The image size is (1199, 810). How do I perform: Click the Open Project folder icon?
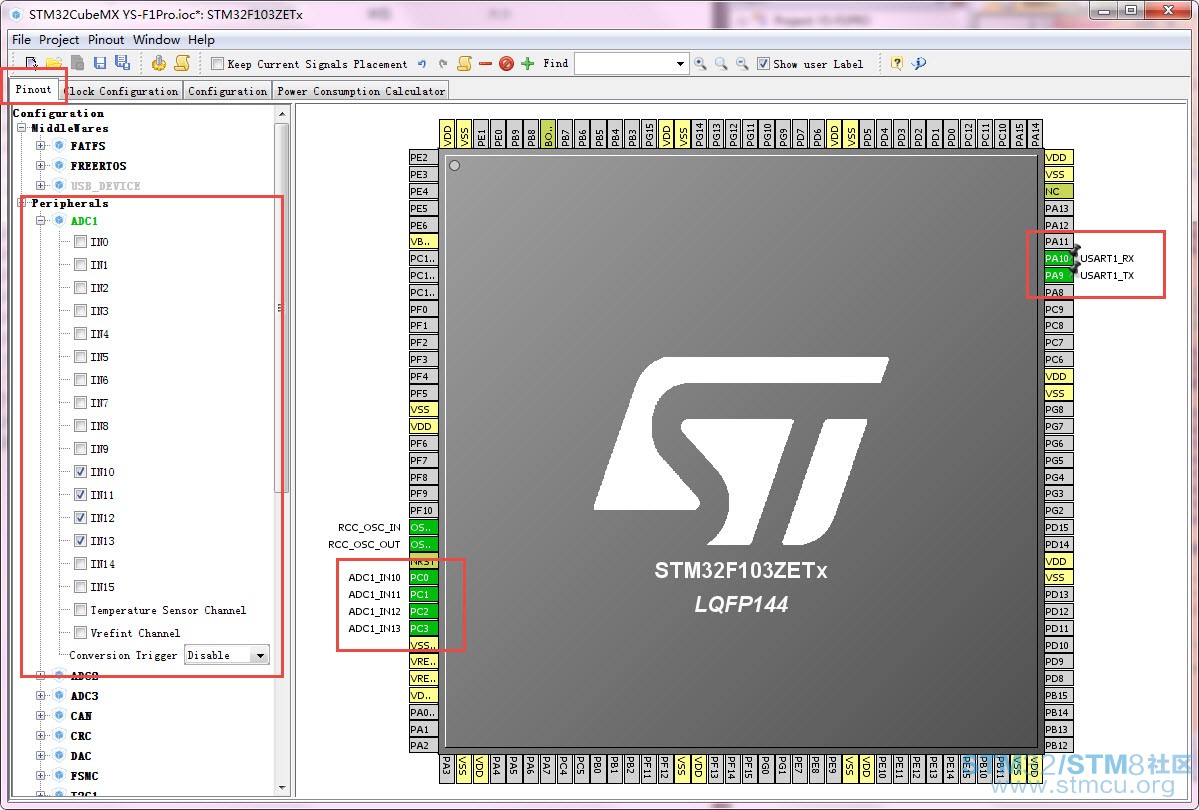coord(54,63)
